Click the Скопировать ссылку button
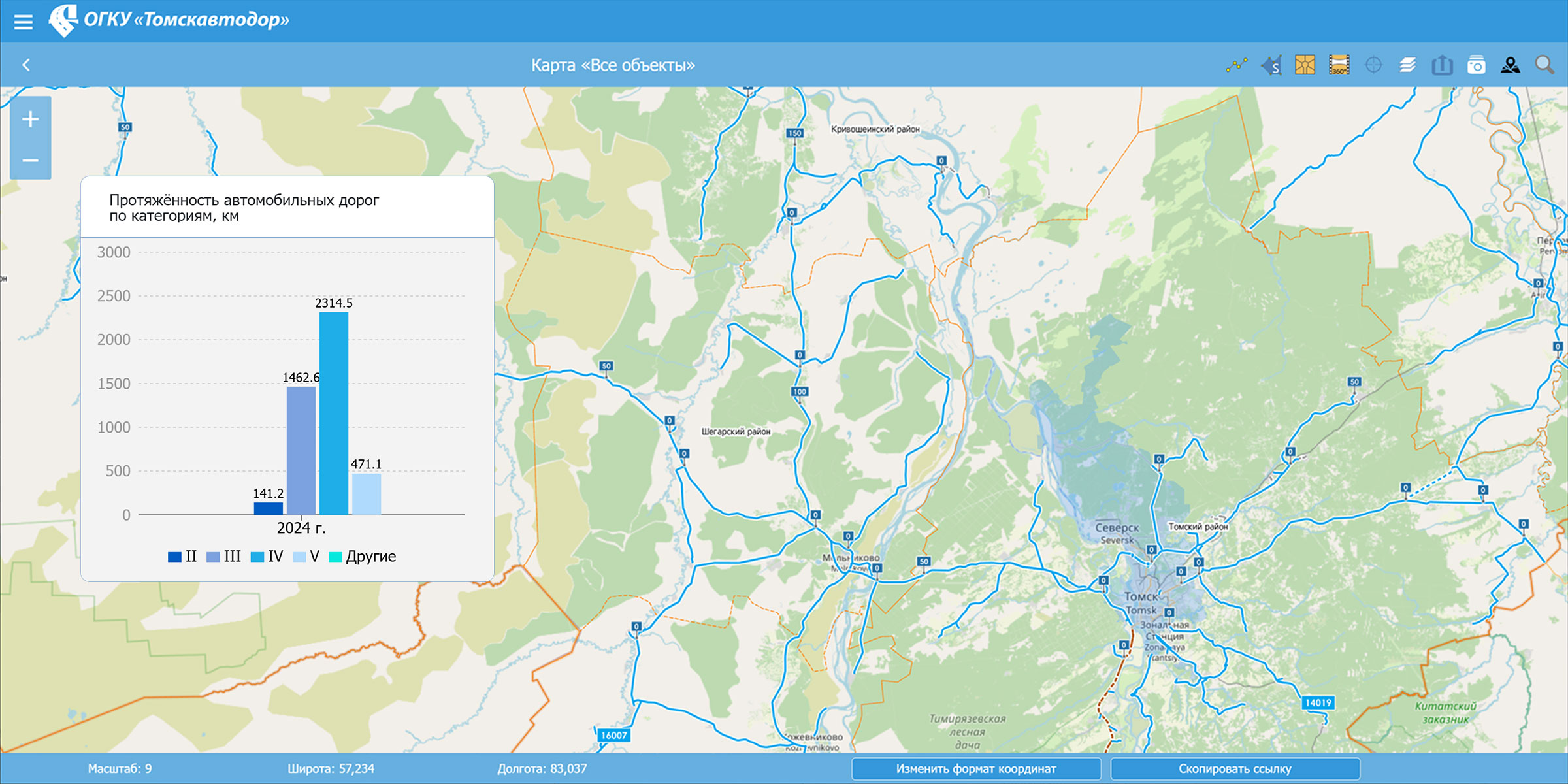The width and height of the screenshot is (1568, 784). [x=1234, y=768]
